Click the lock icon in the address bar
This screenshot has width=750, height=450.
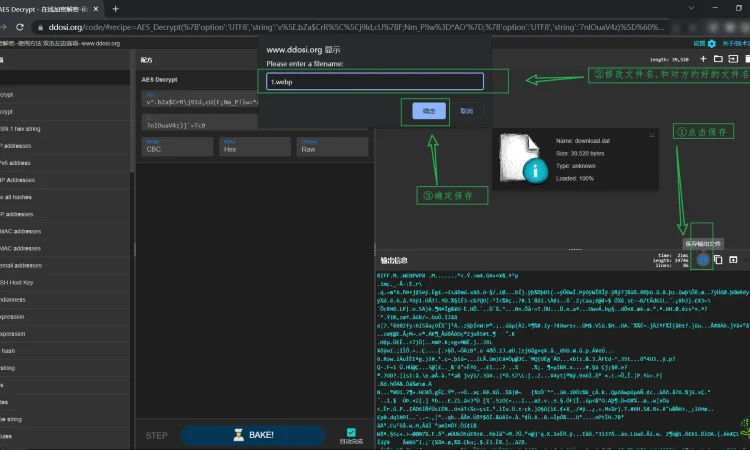(41, 27)
